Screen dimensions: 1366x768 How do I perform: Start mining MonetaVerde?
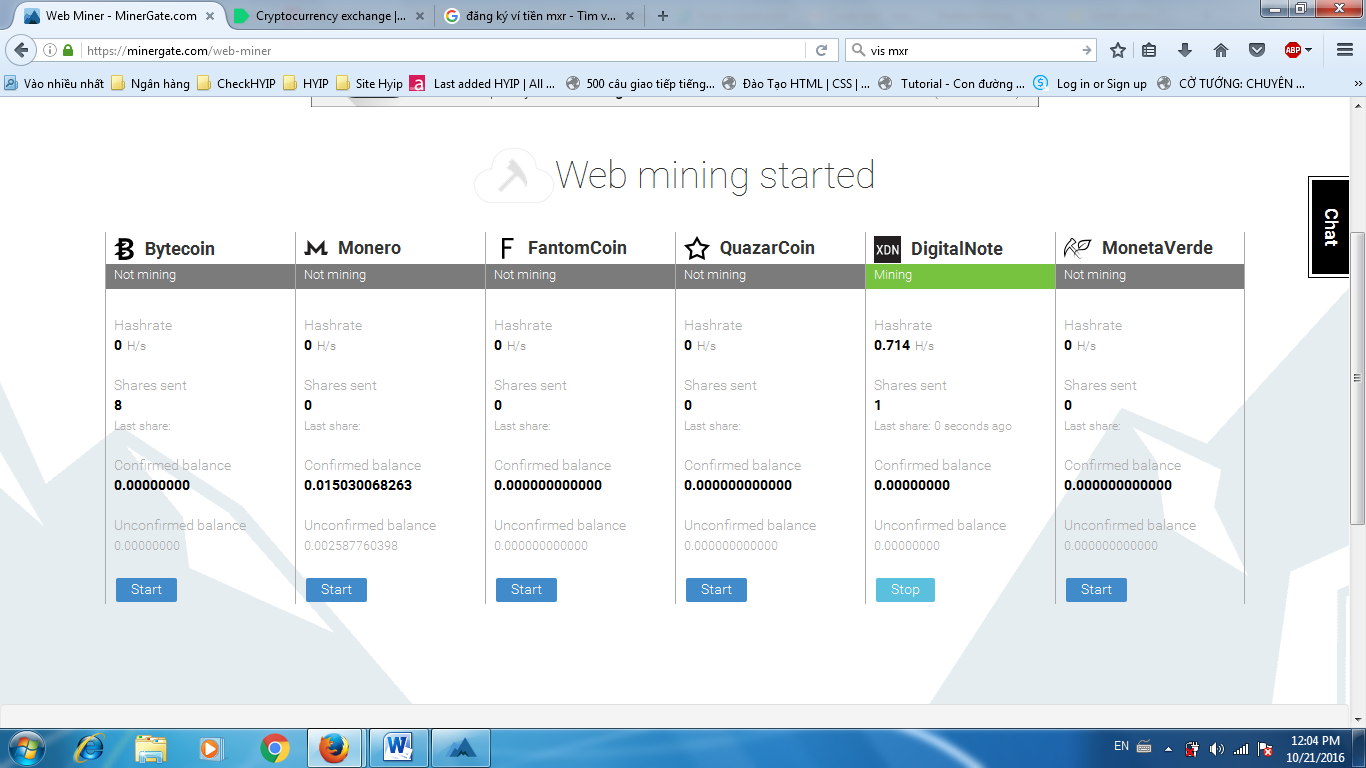pos(1096,590)
